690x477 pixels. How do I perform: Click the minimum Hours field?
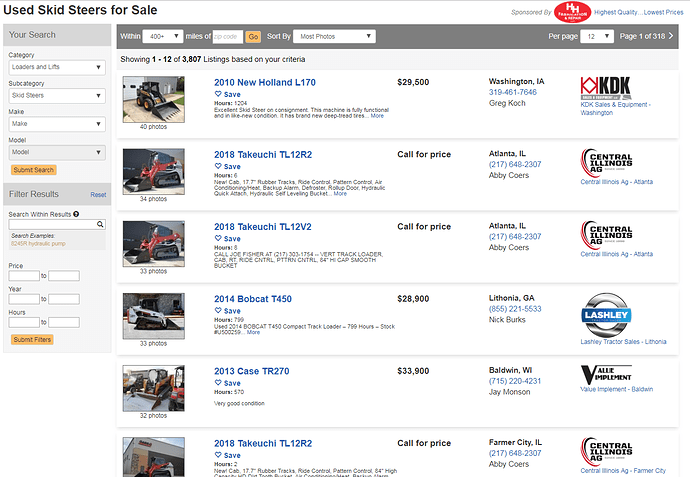(x=24, y=323)
